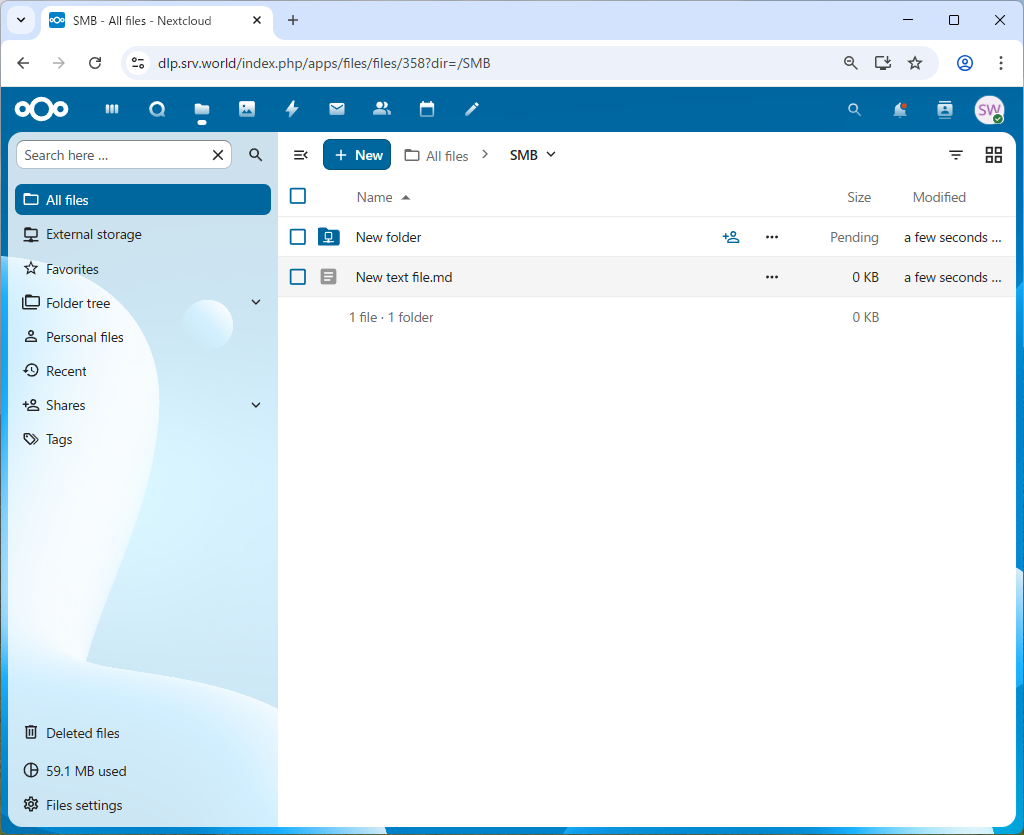This screenshot has height=835, width=1024.
Task: Expand the Folder tree chevron
Action: (x=256, y=302)
